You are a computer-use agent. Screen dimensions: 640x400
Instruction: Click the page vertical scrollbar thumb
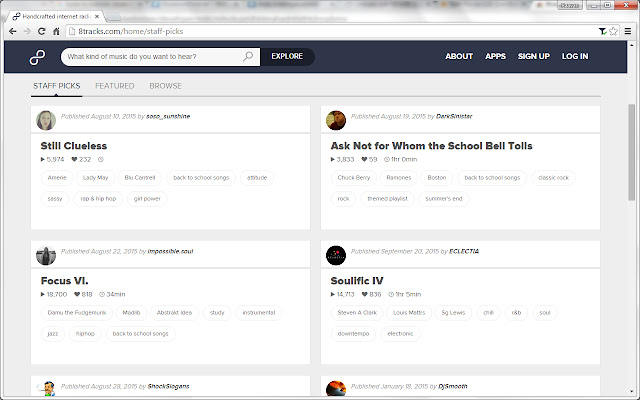631,152
